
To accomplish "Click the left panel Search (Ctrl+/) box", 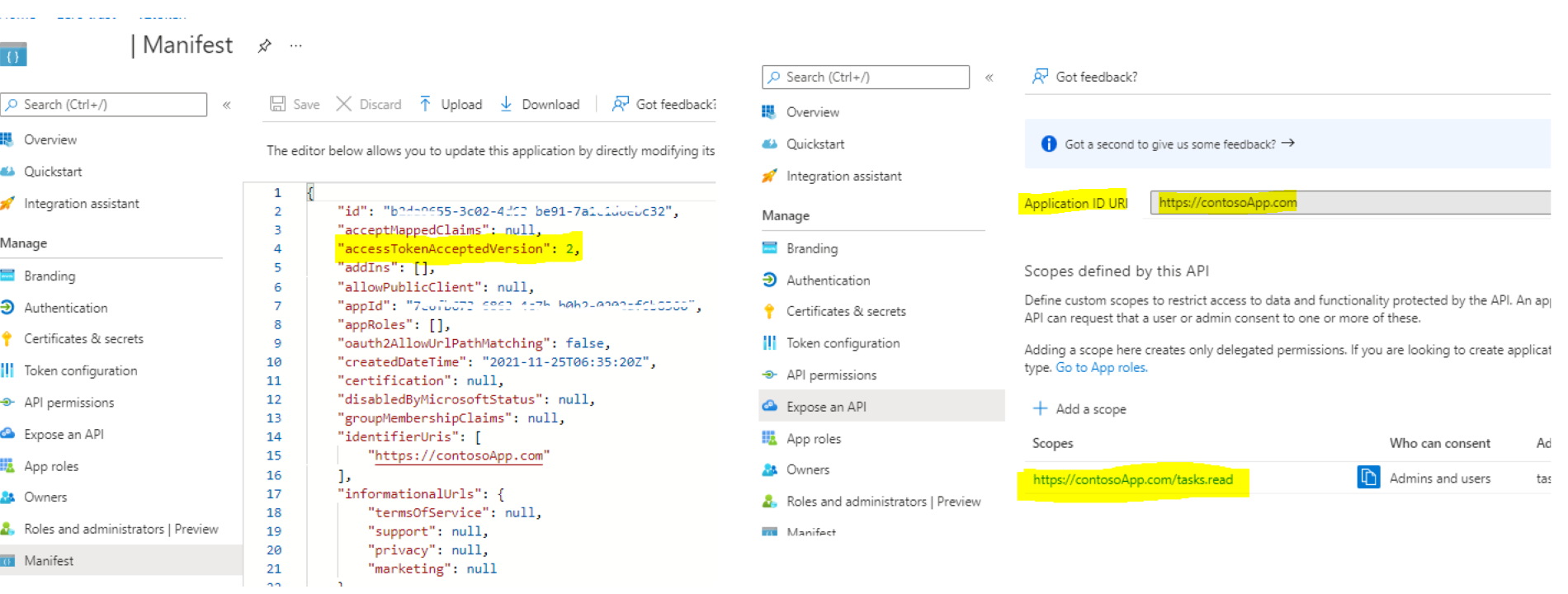I will [x=104, y=105].
